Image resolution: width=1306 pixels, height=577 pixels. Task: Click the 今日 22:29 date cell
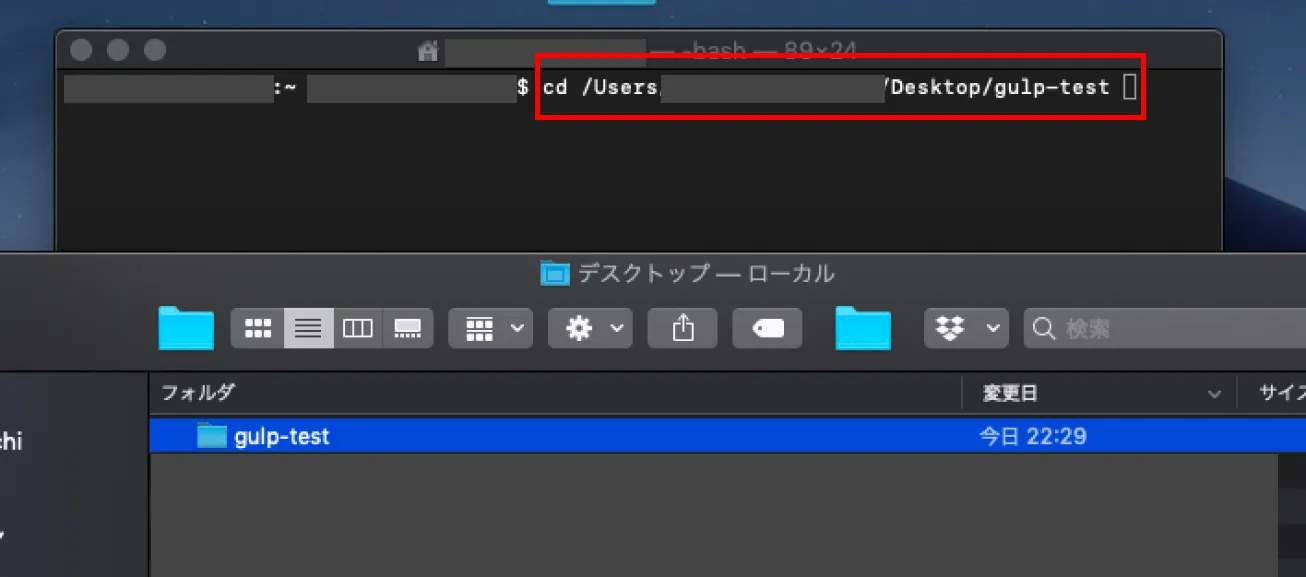click(1032, 437)
